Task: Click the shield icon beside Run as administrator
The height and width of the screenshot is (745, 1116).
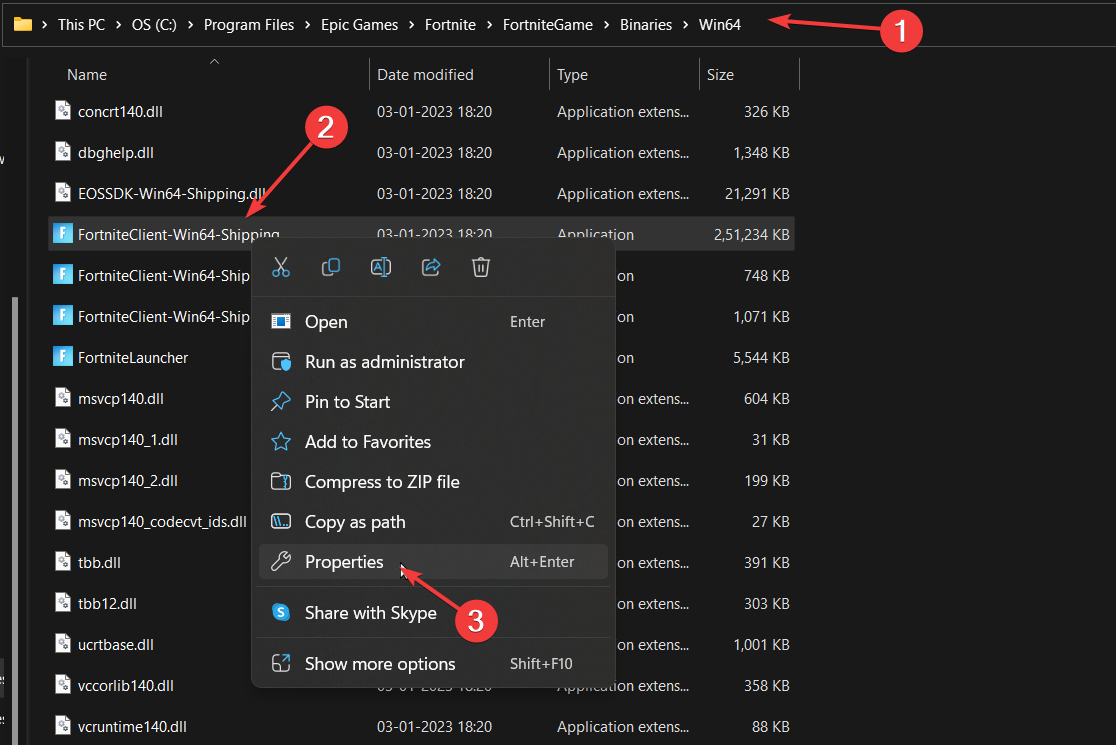Action: coord(281,361)
